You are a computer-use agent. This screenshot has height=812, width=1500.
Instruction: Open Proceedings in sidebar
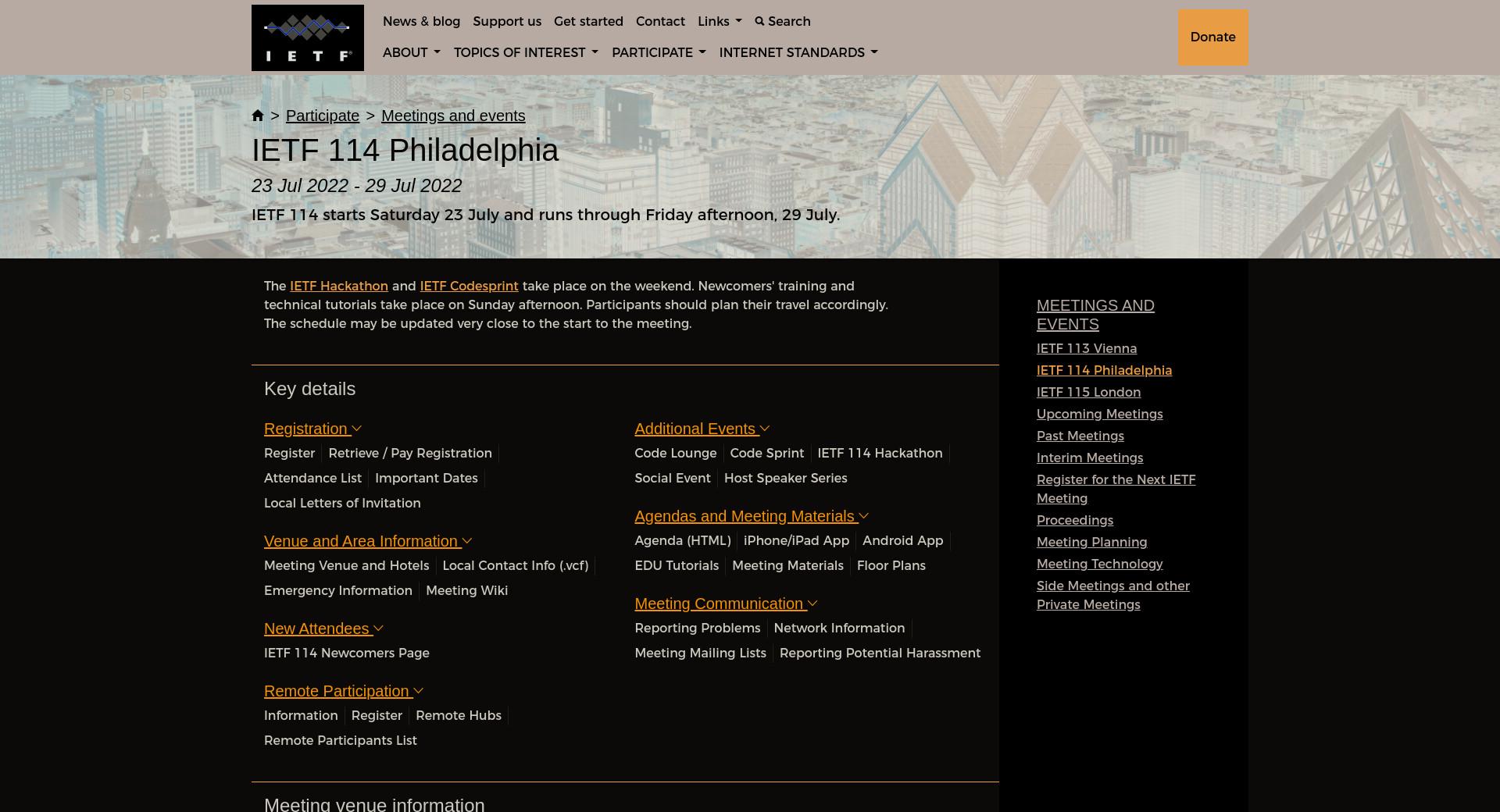[x=1075, y=520]
